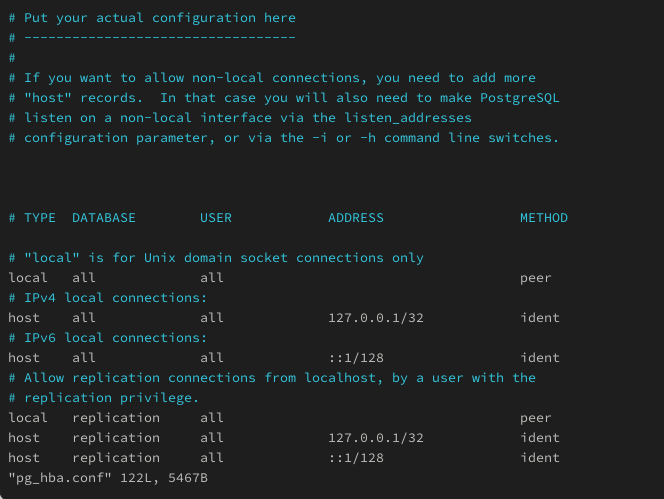This screenshot has width=664, height=499.
Task: Click the 'non-local connections' comment line
Action: click(x=272, y=78)
